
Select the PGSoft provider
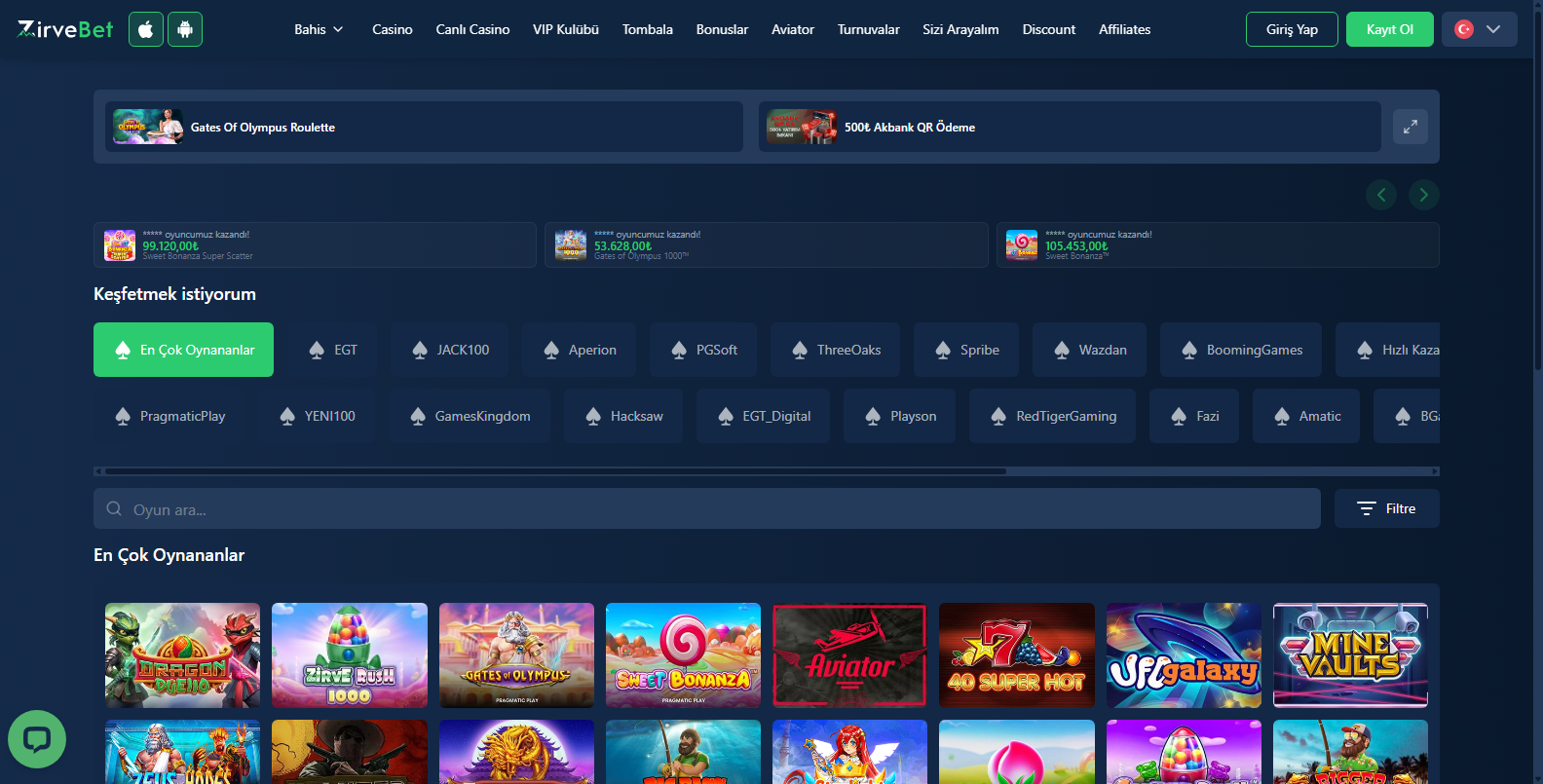click(703, 350)
